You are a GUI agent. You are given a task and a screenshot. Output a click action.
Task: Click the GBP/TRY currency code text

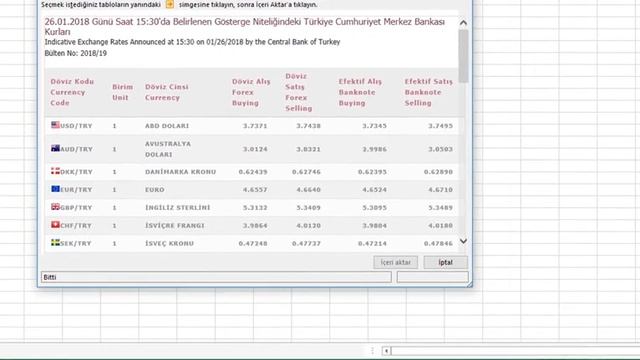pyautogui.click(x=76, y=208)
